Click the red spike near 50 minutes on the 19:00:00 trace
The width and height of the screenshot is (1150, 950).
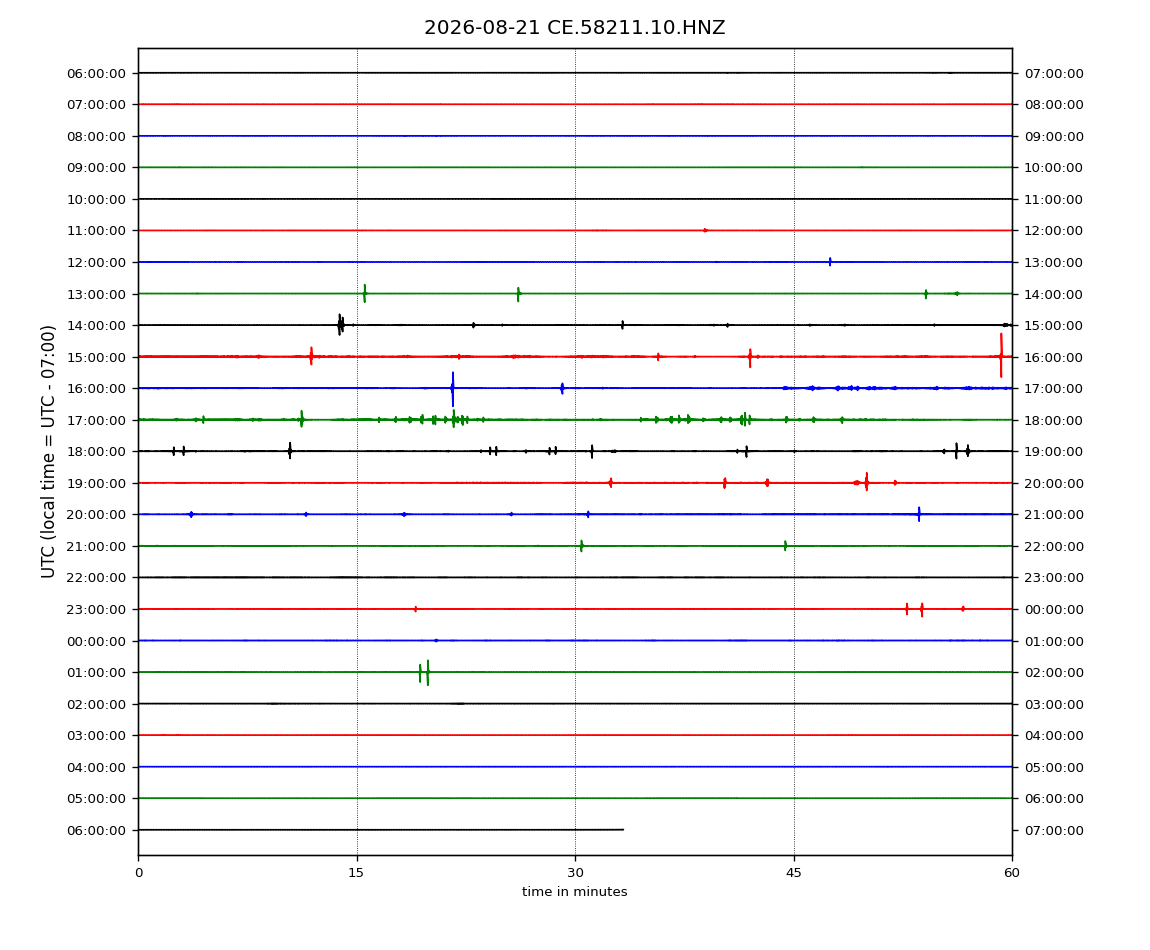(866, 482)
